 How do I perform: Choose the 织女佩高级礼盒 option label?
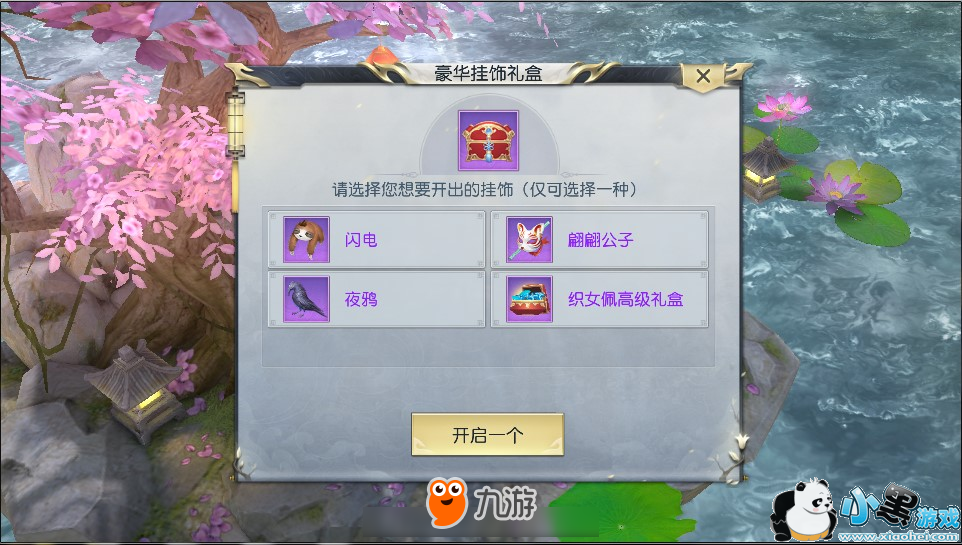pyautogui.click(x=625, y=300)
